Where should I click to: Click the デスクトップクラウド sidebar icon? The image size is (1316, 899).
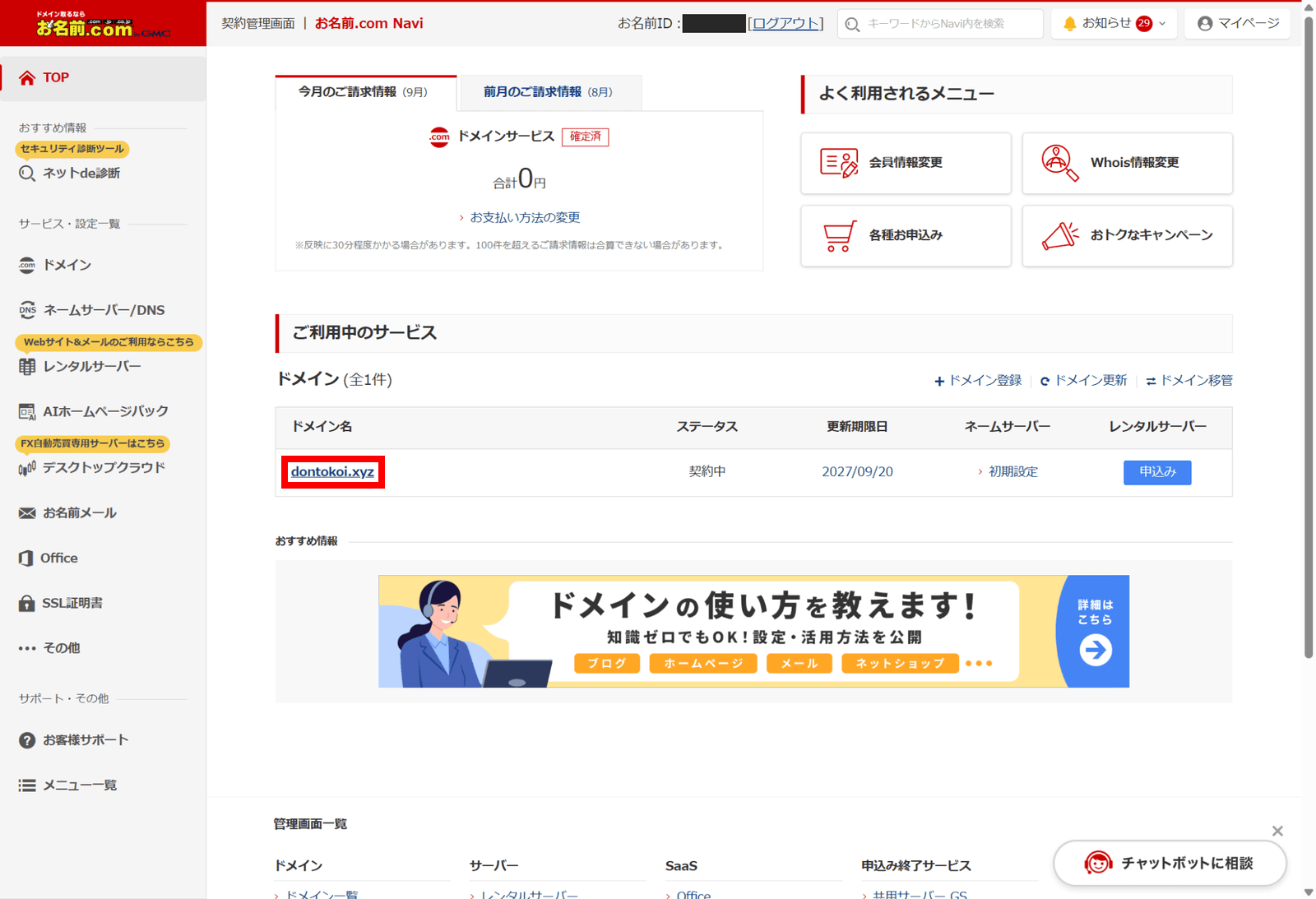(x=27, y=468)
